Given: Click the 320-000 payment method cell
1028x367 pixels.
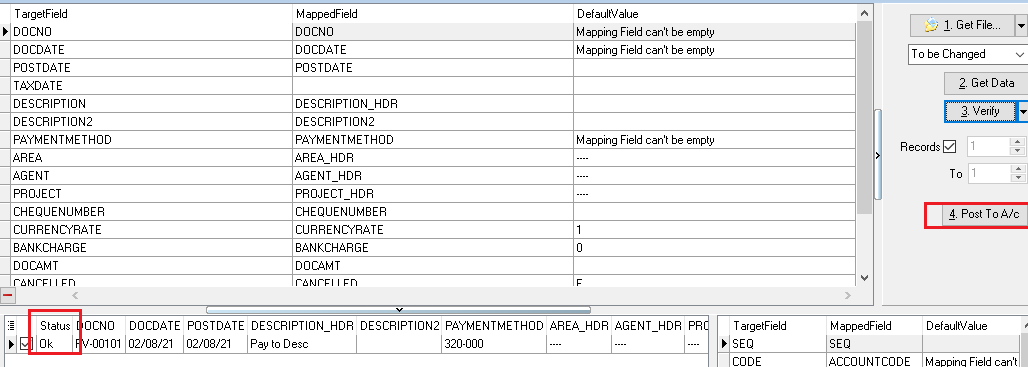Looking at the screenshot, I should (494, 344).
